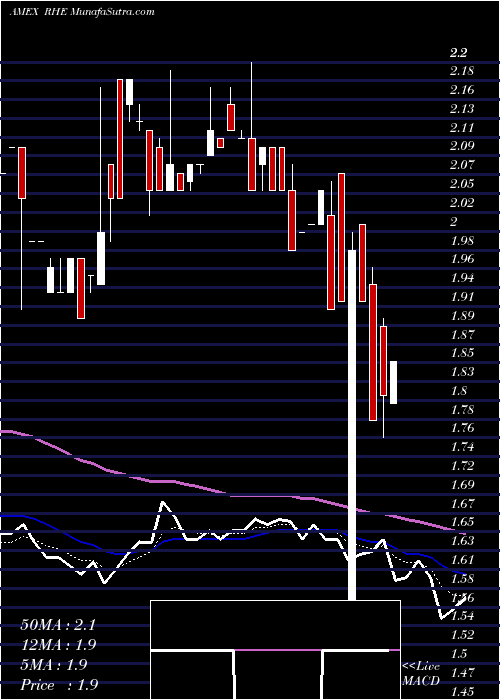This screenshot has width=500, height=700.
Task: Click the 2.16 price axis label
Action: (462, 91)
